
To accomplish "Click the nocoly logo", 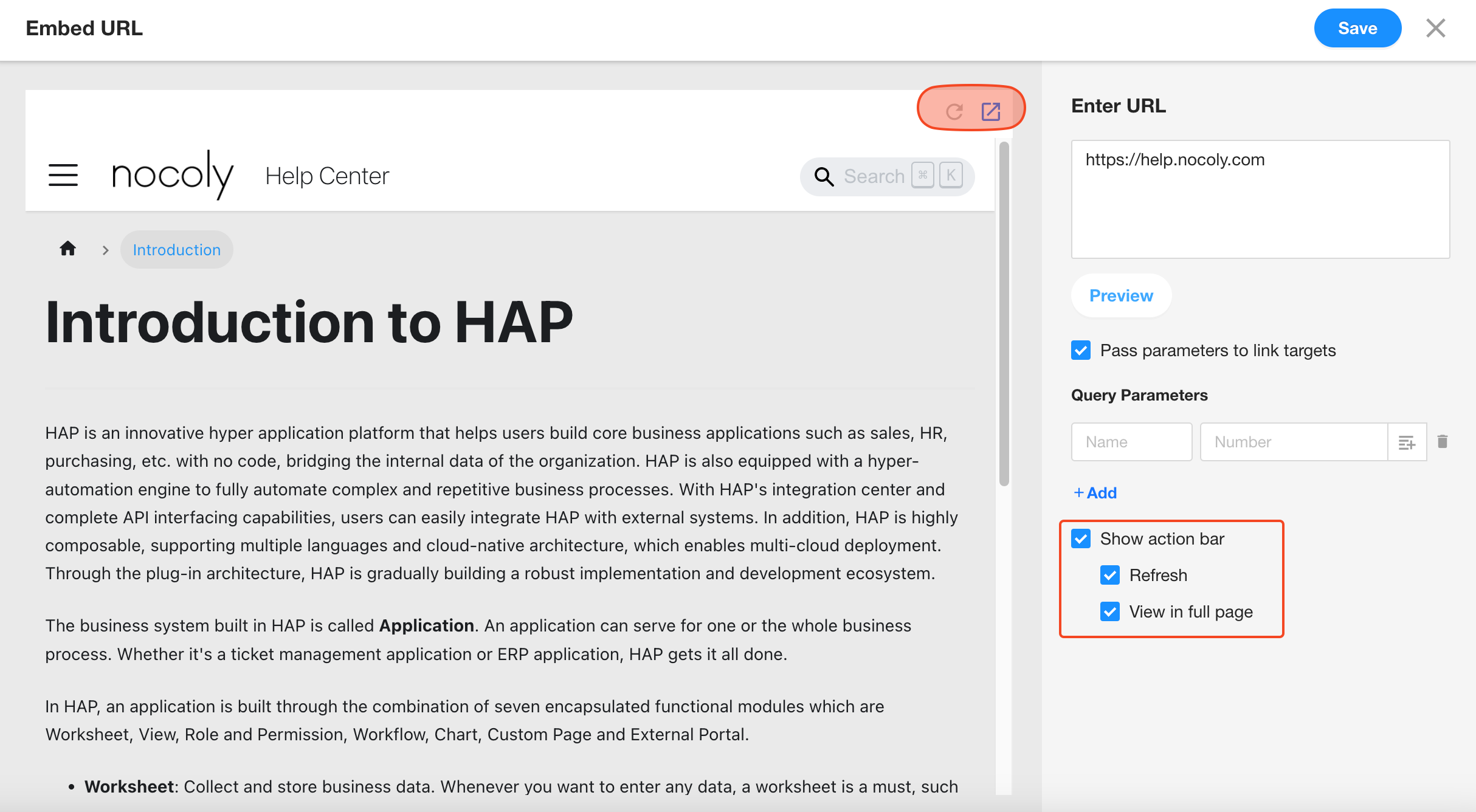I will (173, 175).
